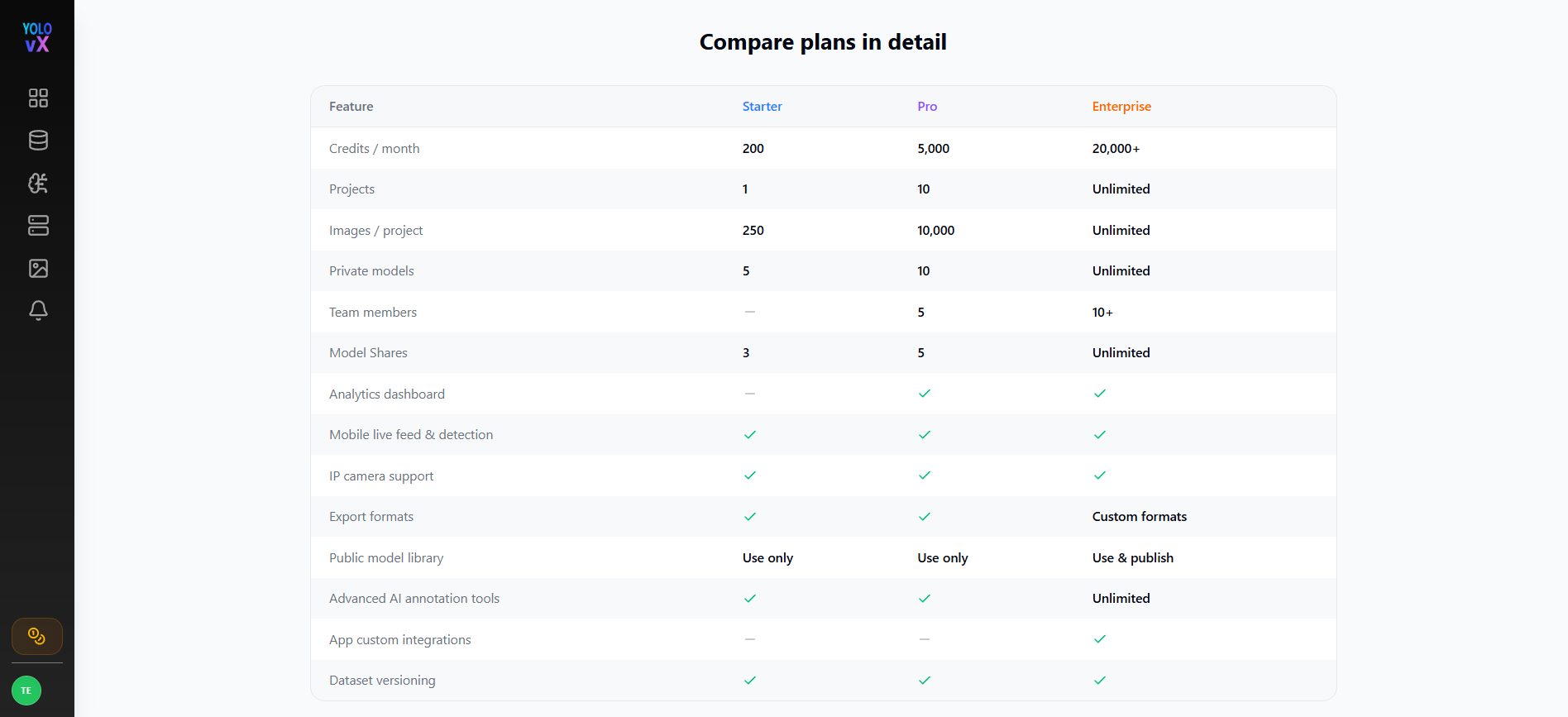This screenshot has width=1568, height=717.
Task: Click the App custom integrations label
Action: click(399, 640)
